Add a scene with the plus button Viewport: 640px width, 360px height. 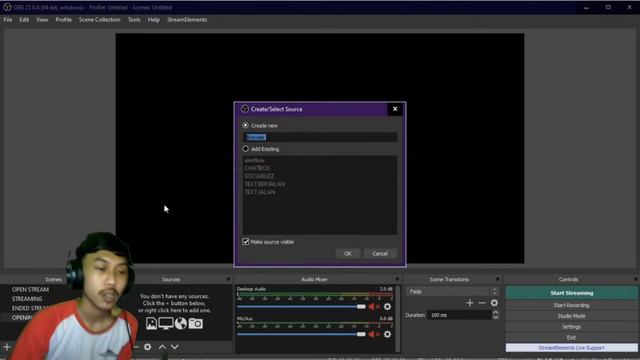[7, 347]
